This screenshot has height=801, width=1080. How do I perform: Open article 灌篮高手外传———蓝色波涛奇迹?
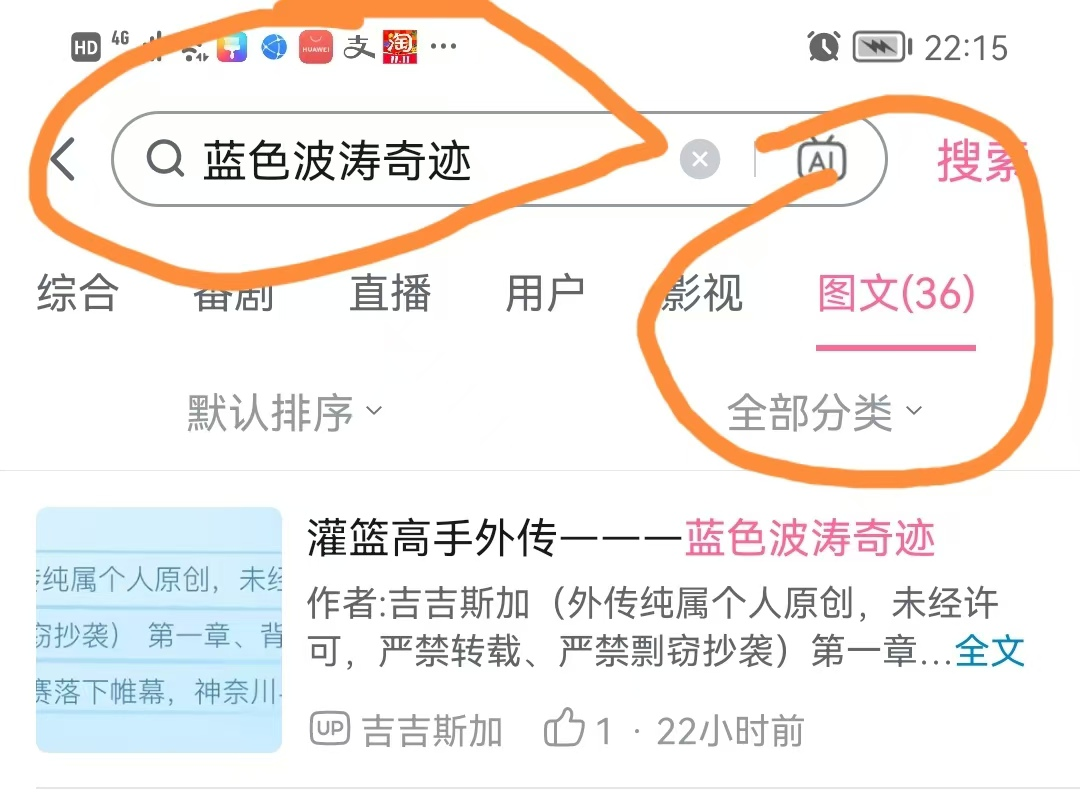coord(621,537)
